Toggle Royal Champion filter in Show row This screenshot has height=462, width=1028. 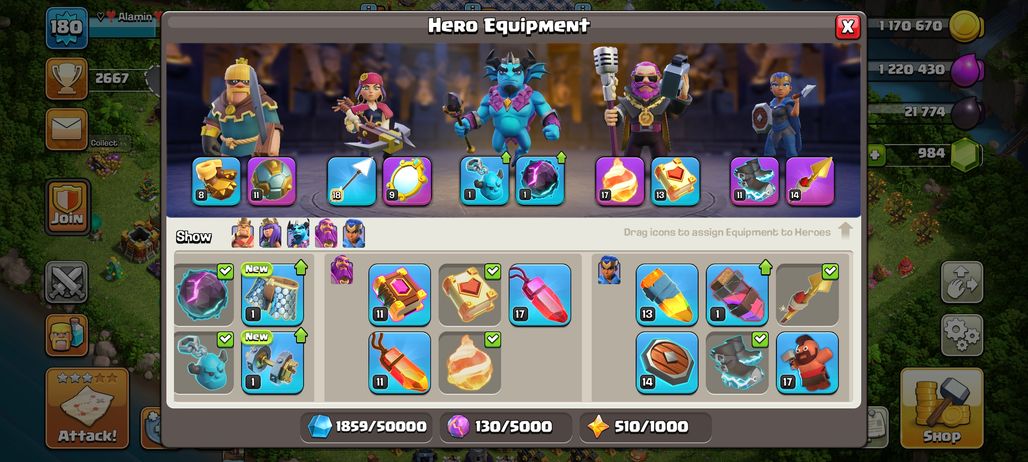click(x=354, y=233)
